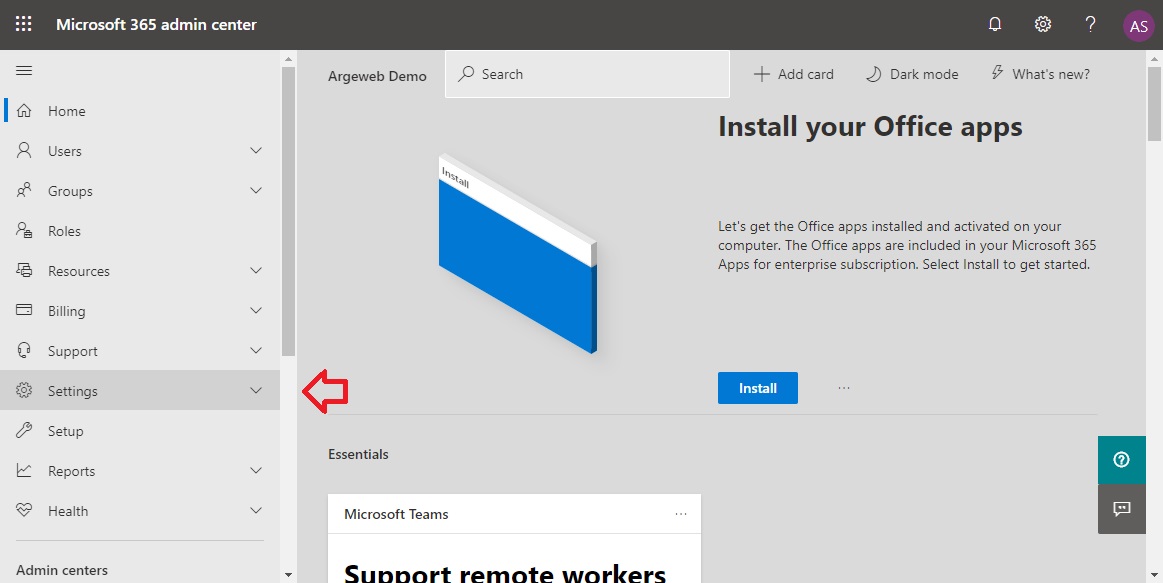The height and width of the screenshot is (583, 1163).
Task: Click the blue Install button
Action: (757, 388)
